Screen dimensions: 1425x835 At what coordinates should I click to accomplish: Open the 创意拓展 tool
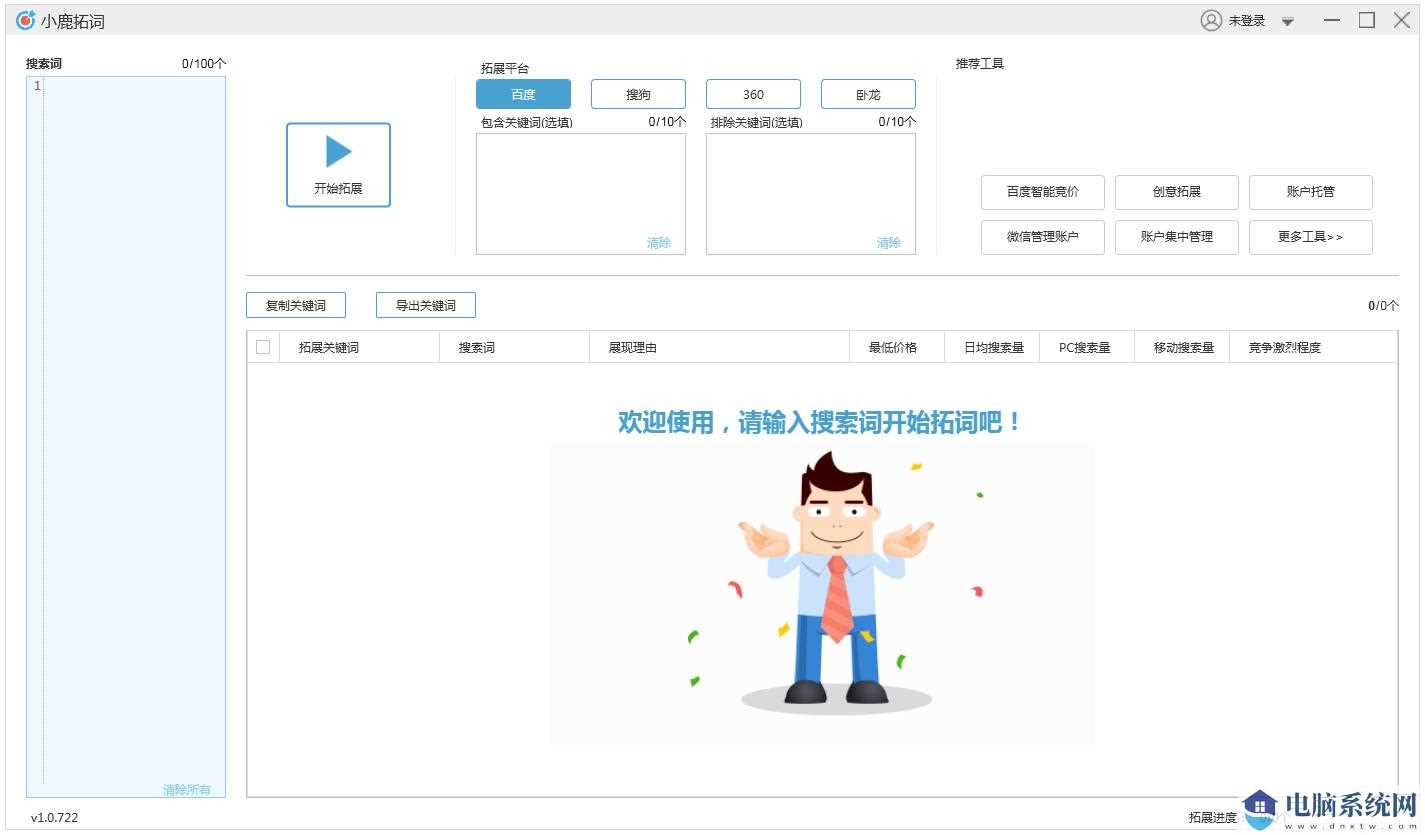[x=1177, y=192]
